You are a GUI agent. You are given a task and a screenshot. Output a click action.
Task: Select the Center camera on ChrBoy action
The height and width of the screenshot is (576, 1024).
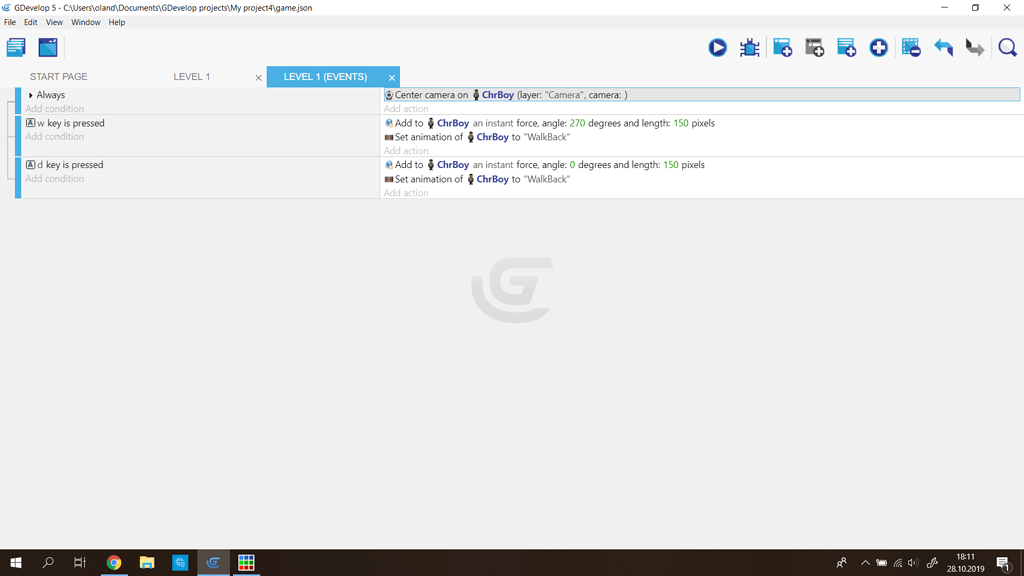pos(702,95)
